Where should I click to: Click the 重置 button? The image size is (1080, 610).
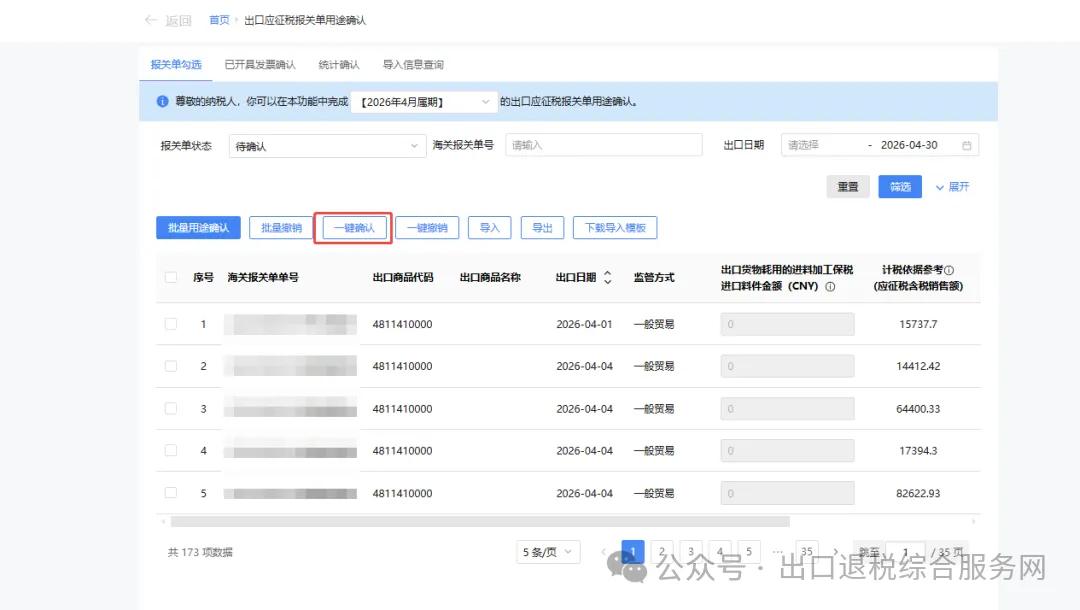point(848,187)
